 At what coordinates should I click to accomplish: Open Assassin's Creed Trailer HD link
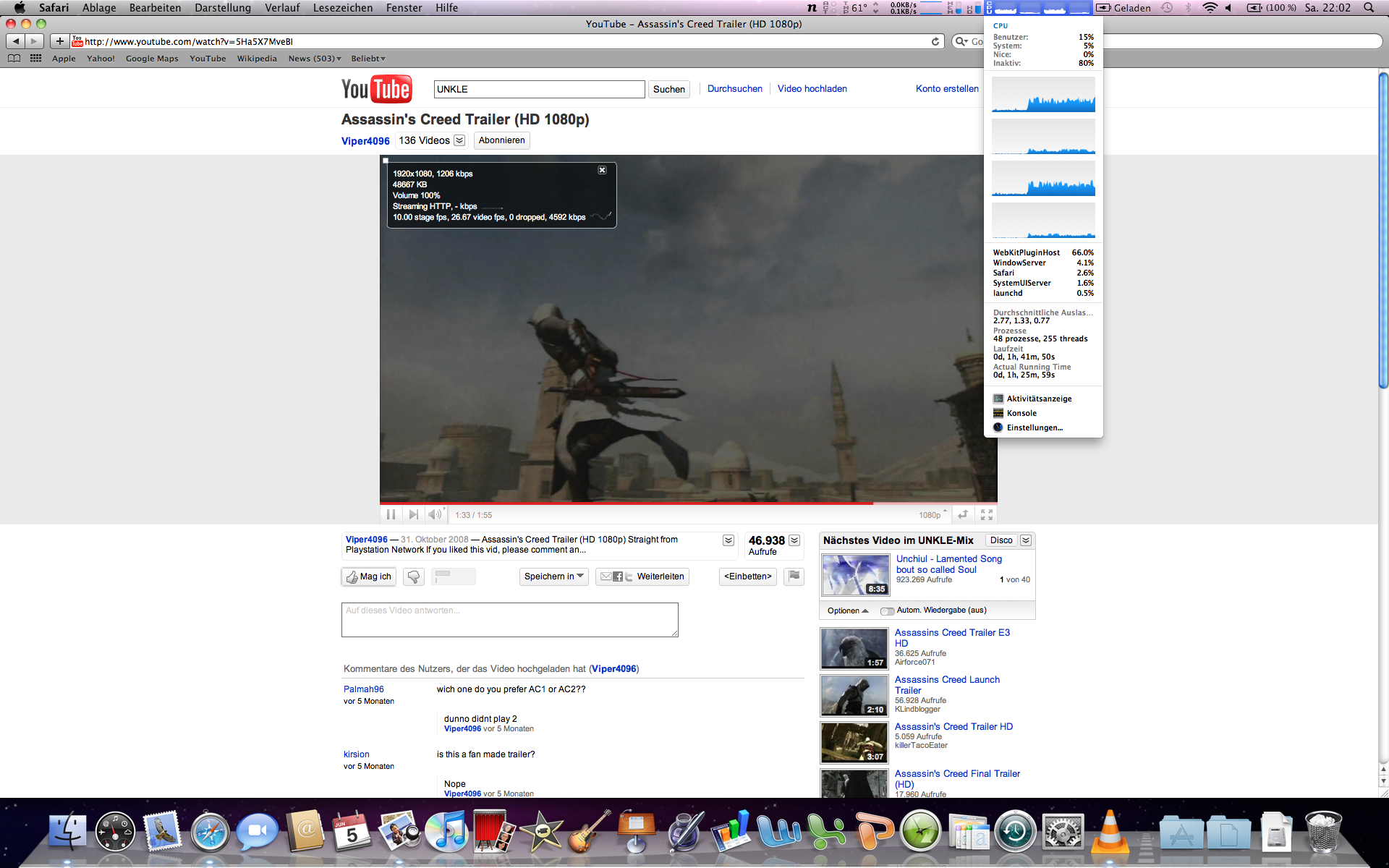pos(953,726)
